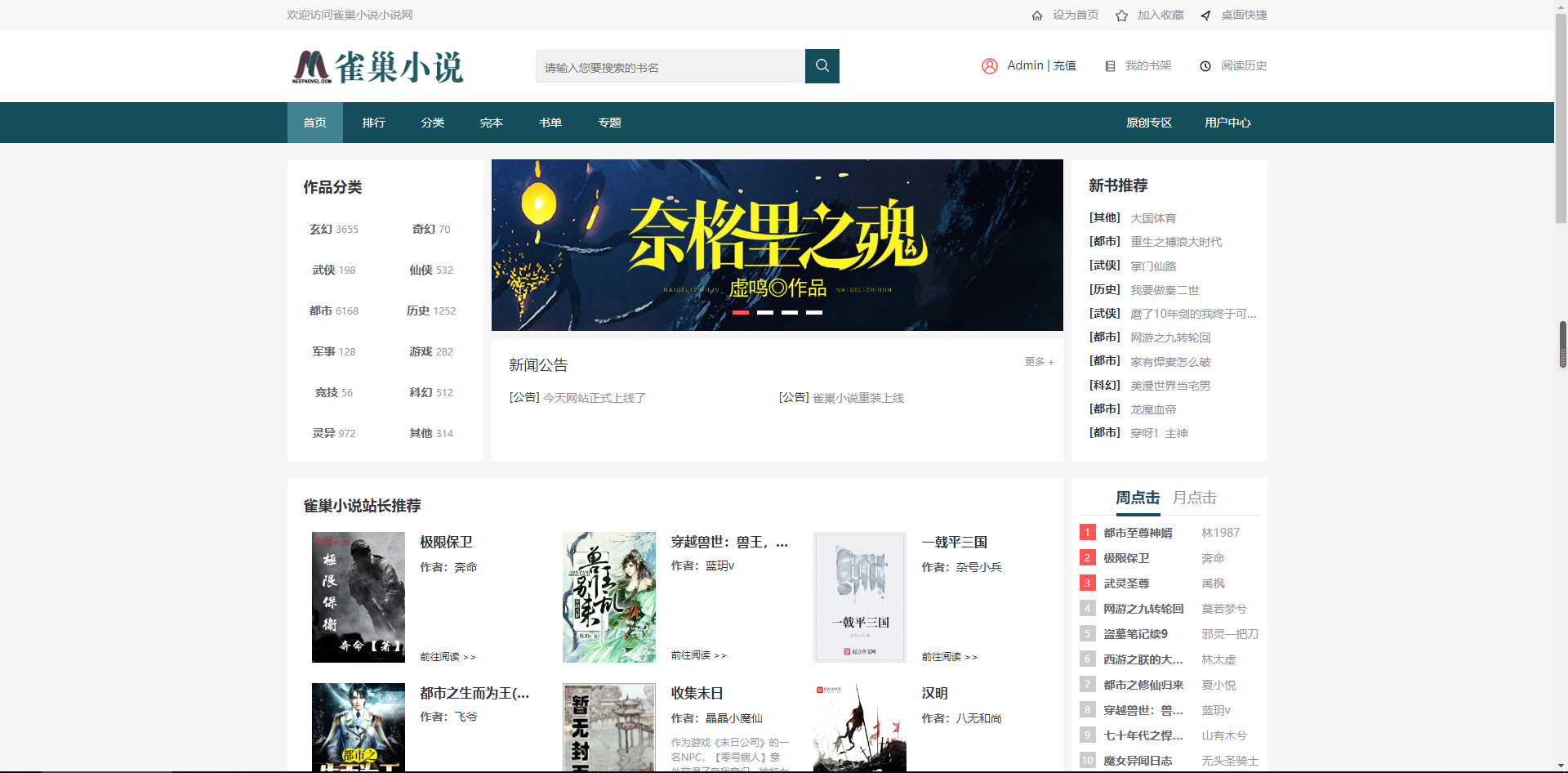Open ranked book 魔女异闻日志
Viewport: 1568px width, 773px height.
1138,761
